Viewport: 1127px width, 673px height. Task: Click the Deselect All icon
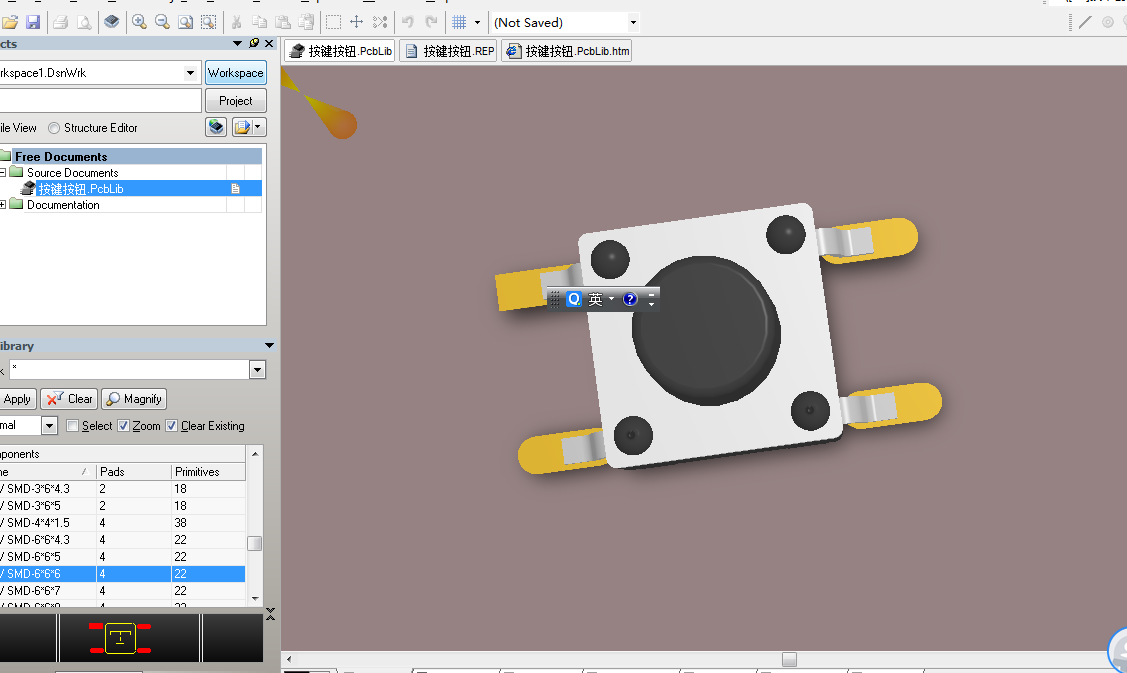pos(380,22)
